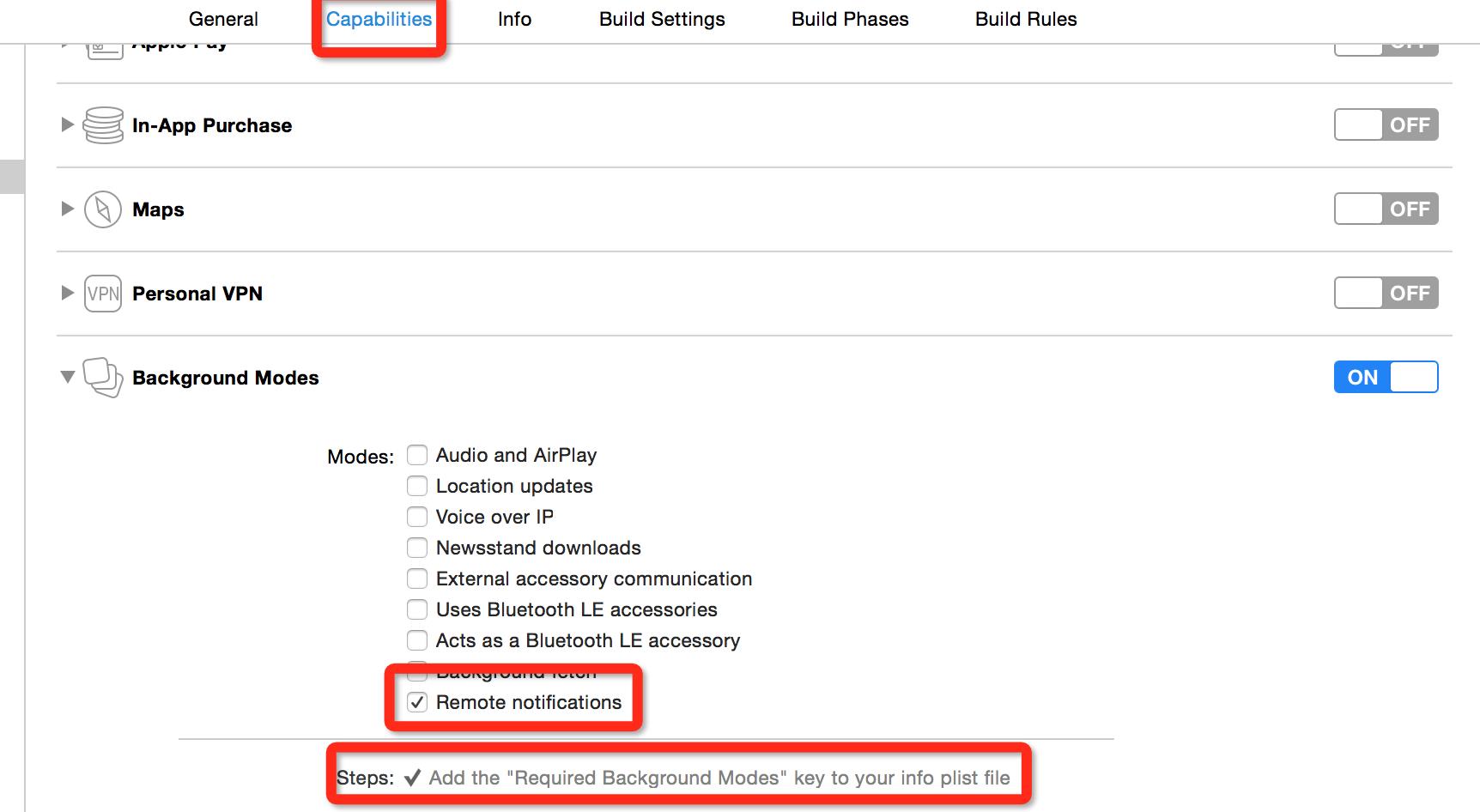Go to the Build Phases tab

point(850,19)
